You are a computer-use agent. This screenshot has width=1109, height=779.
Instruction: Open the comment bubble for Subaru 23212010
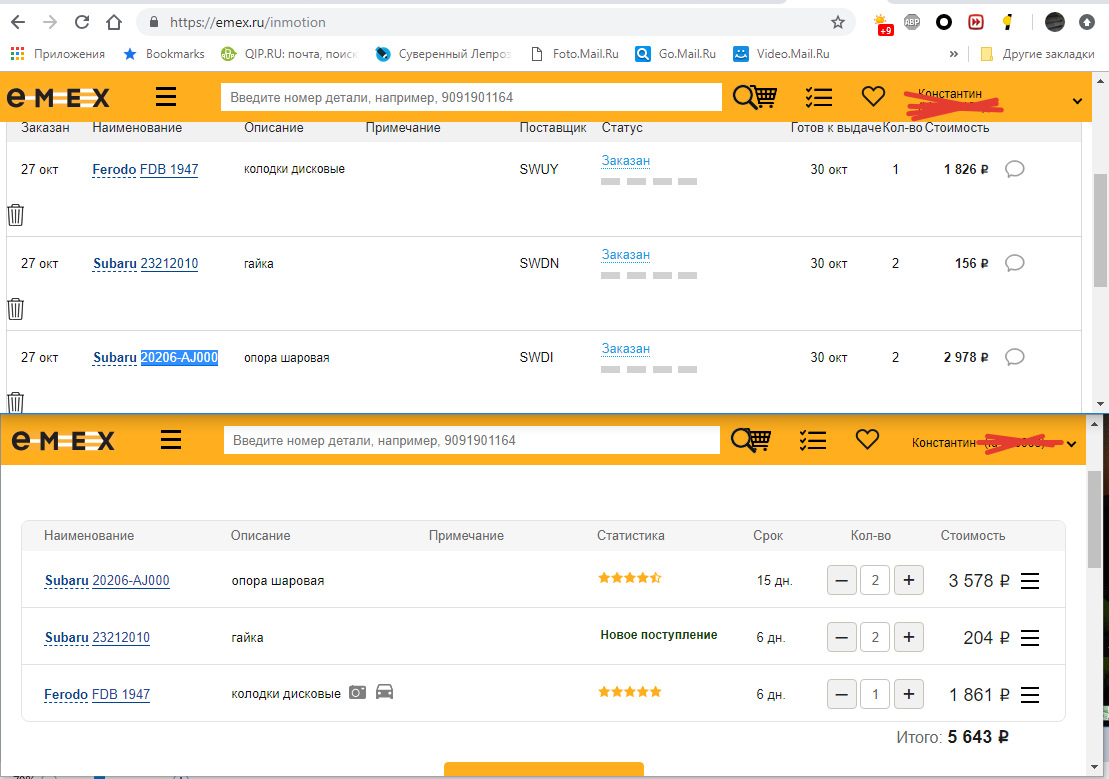(x=1014, y=263)
